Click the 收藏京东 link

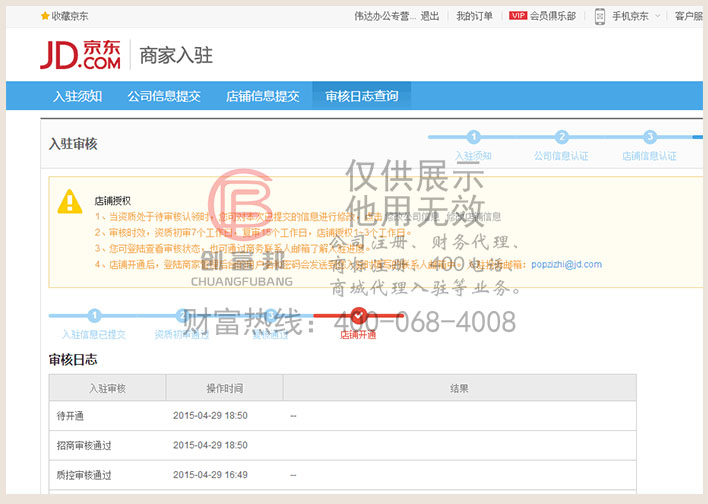point(70,16)
